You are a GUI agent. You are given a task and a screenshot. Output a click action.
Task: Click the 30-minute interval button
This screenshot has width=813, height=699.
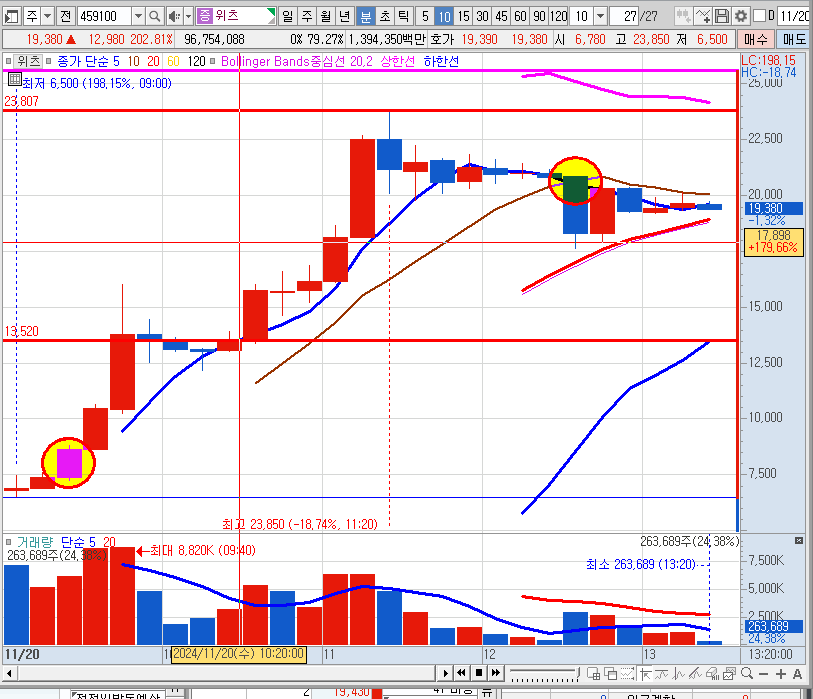(x=483, y=17)
